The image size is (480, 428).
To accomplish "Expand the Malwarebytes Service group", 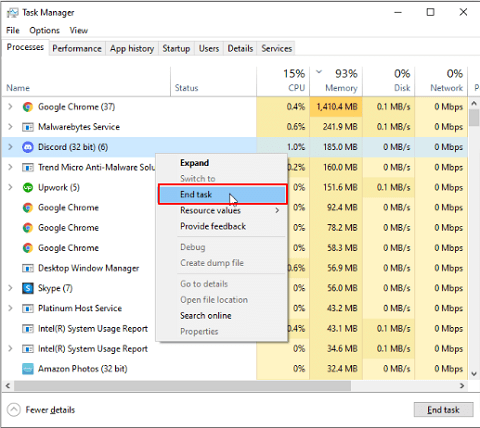I will coord(10,127).
